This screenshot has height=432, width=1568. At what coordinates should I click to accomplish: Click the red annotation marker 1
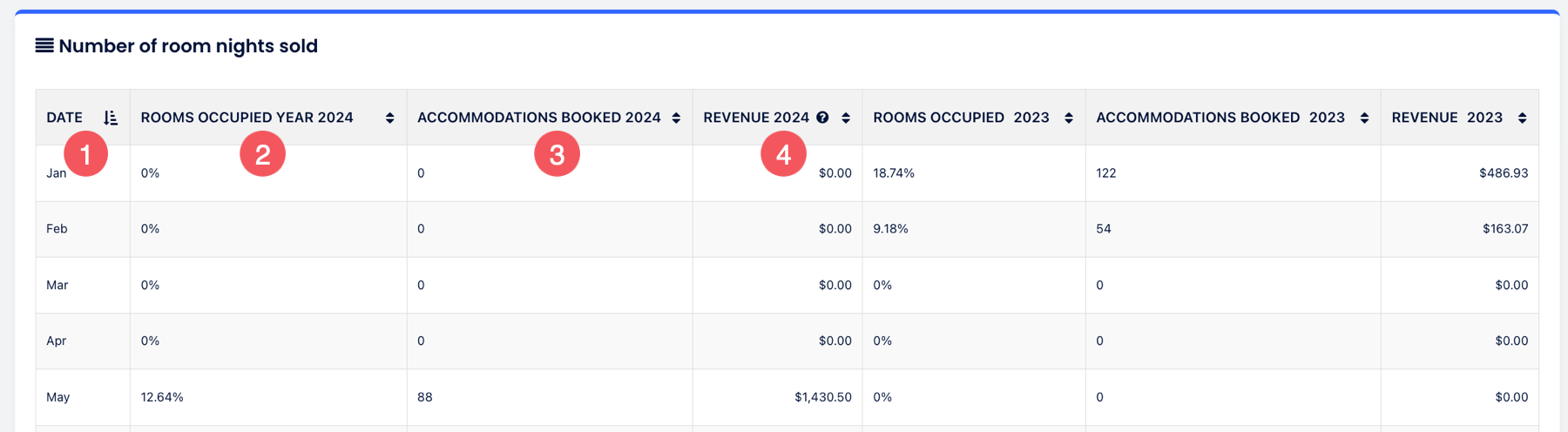(x=85, y=154)
